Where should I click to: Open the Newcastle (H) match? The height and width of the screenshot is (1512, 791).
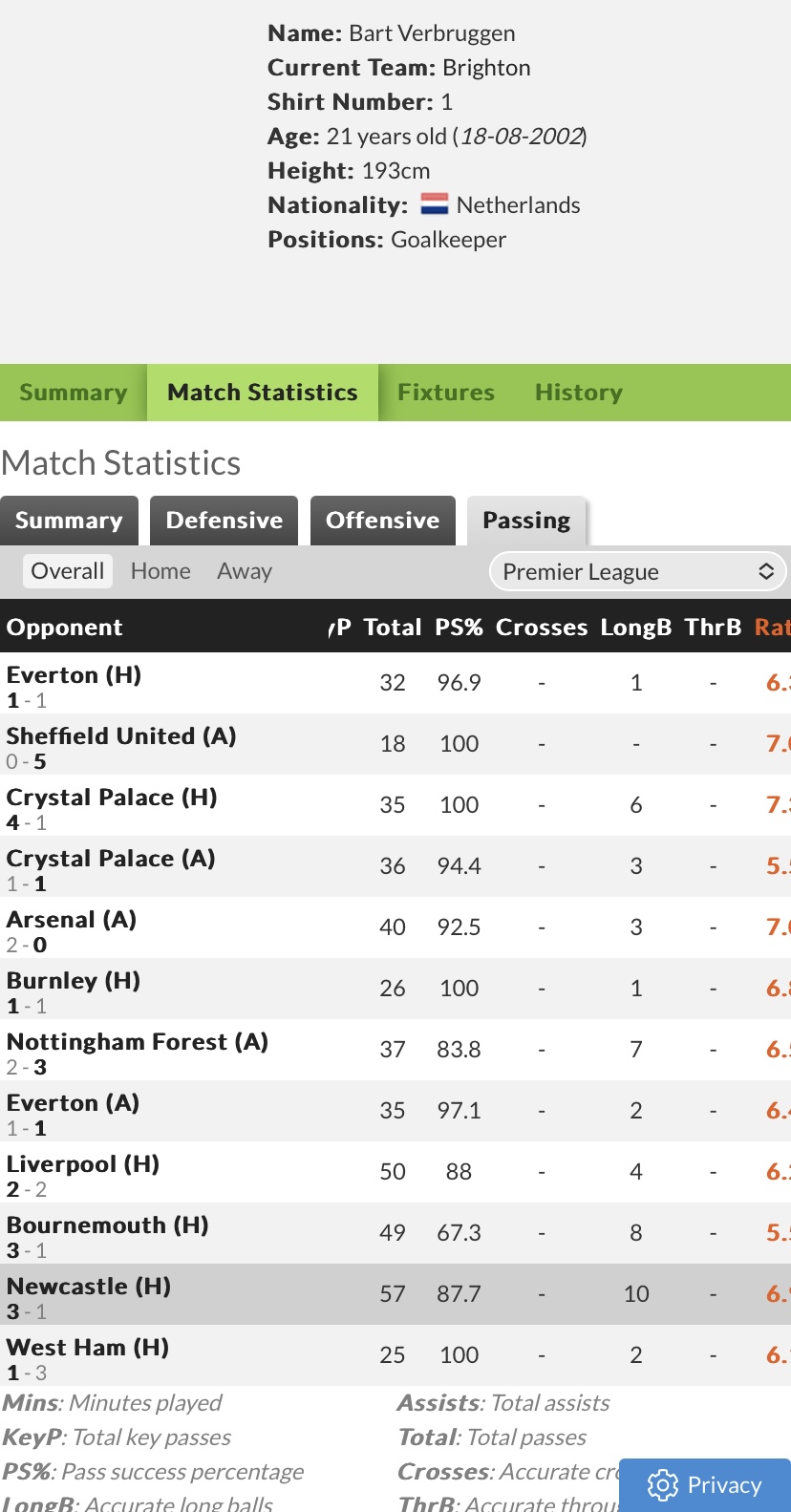[89, 1287]
